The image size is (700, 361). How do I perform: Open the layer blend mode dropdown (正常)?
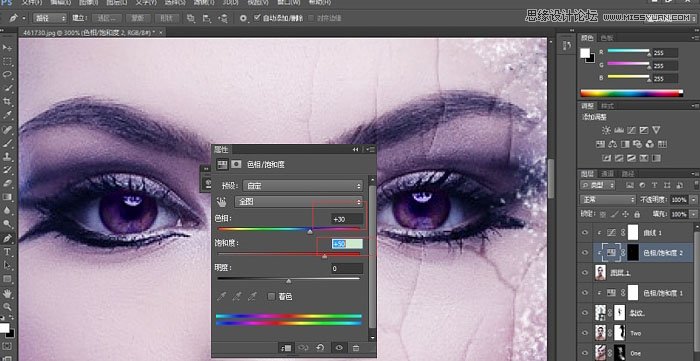[x=608, y=199]
